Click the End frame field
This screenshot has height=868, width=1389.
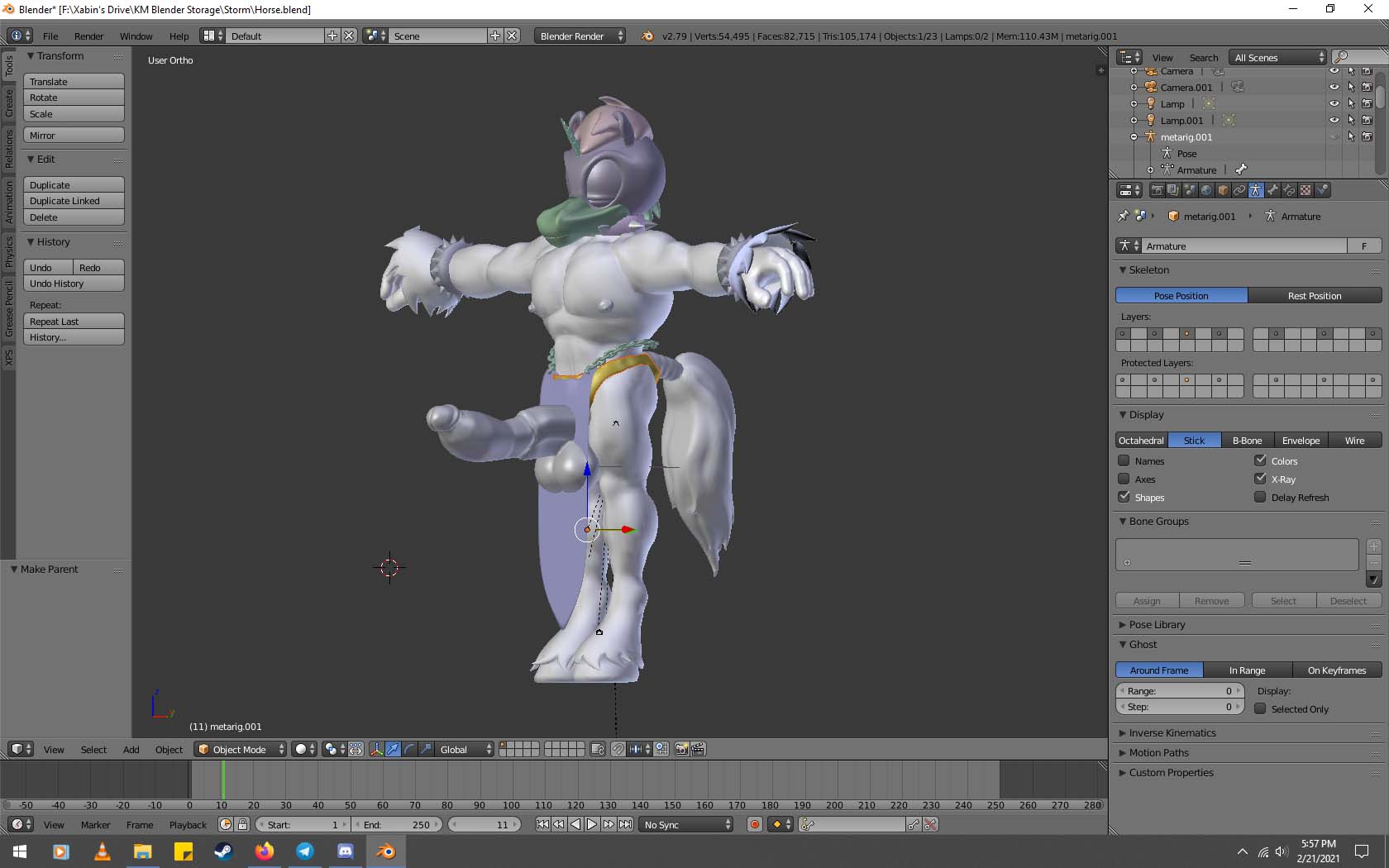pos(398,825)
